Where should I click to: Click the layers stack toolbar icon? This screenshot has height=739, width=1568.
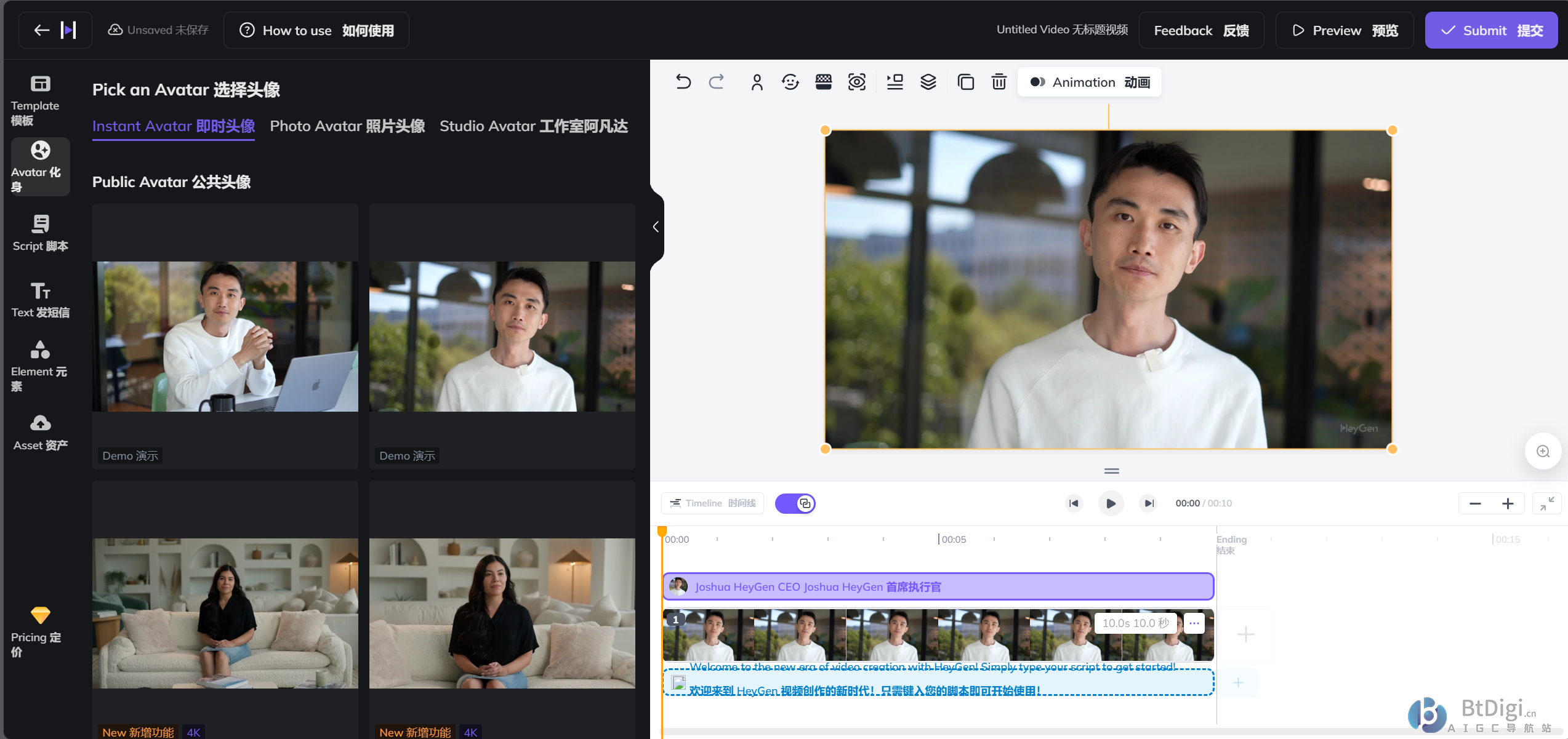928,82
